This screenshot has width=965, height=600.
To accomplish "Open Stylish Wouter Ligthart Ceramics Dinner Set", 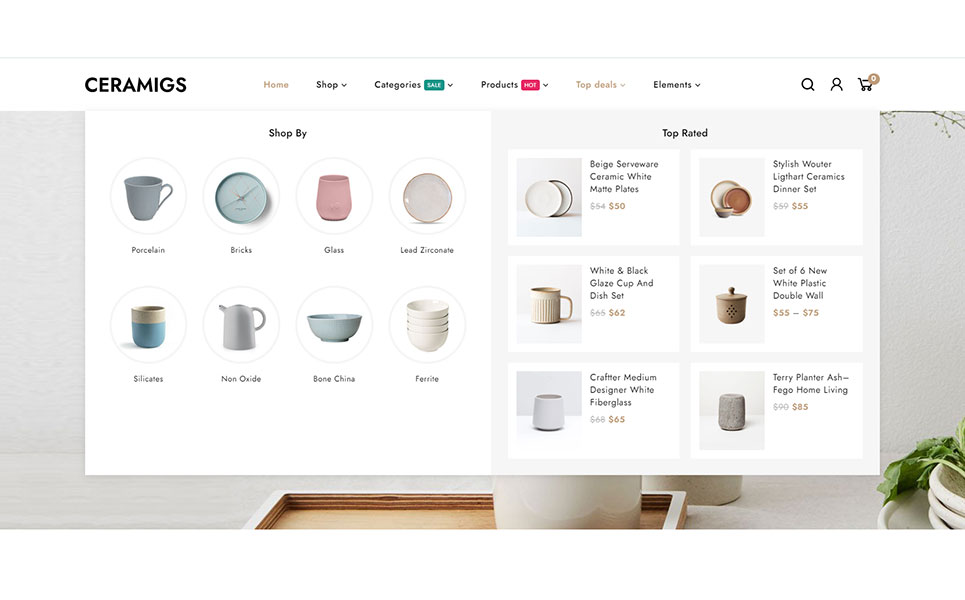I will [x=808, y=177].
